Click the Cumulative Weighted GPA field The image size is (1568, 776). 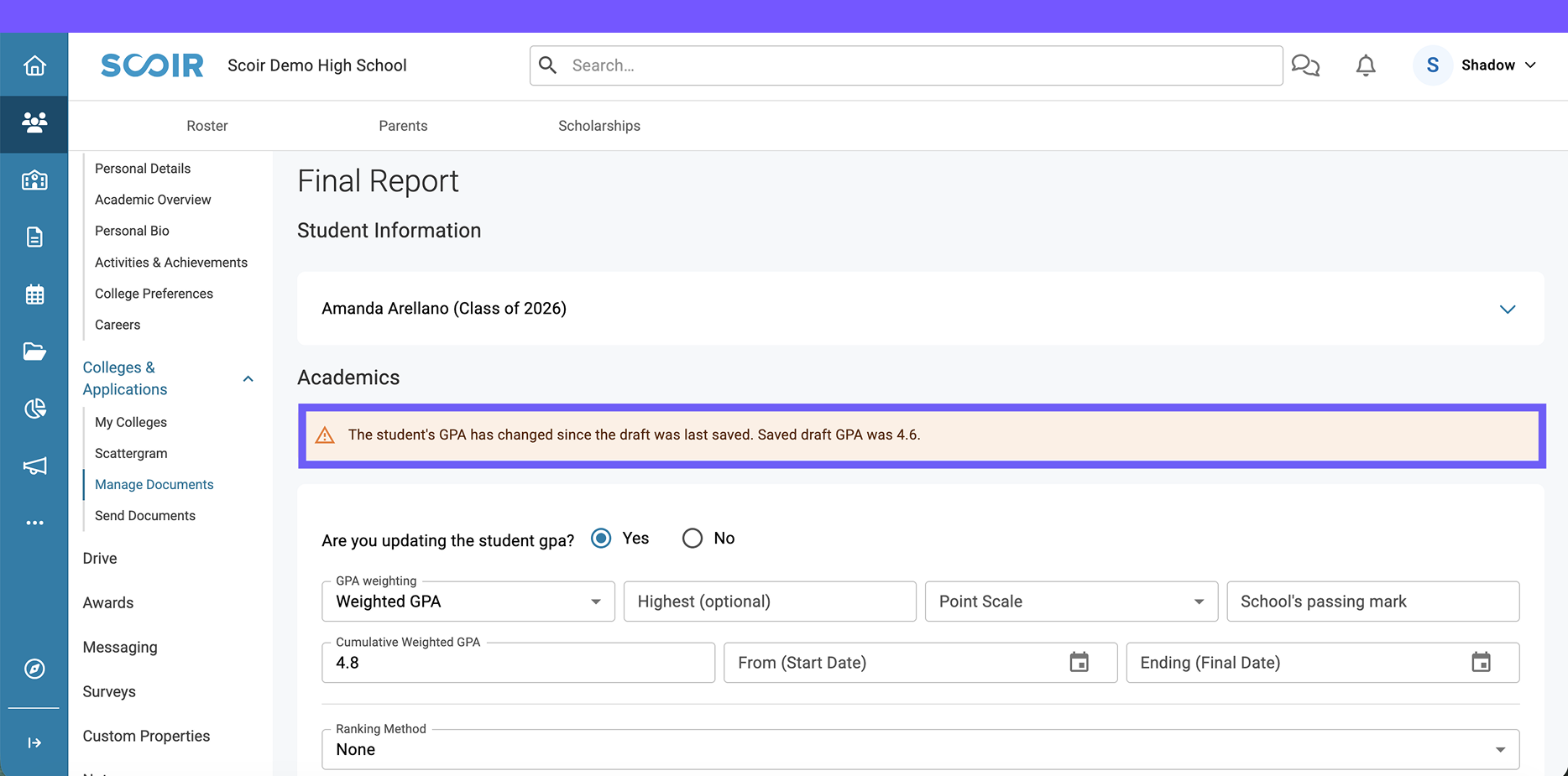518,663
